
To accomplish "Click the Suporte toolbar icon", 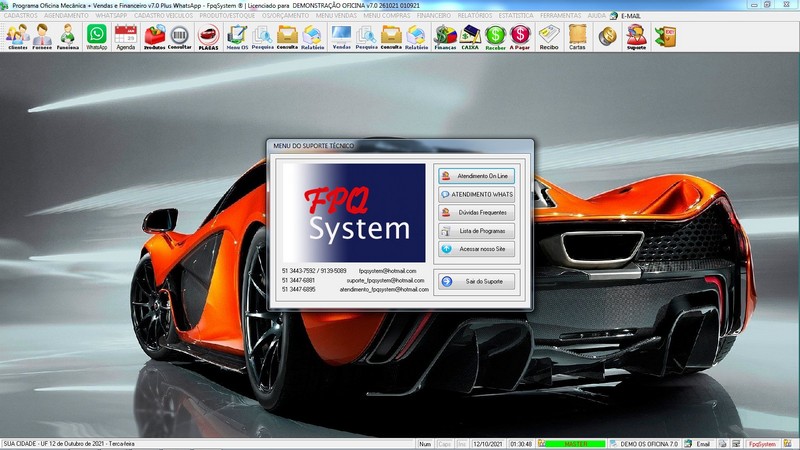I will pyautogui.click(x=636, y=37).
